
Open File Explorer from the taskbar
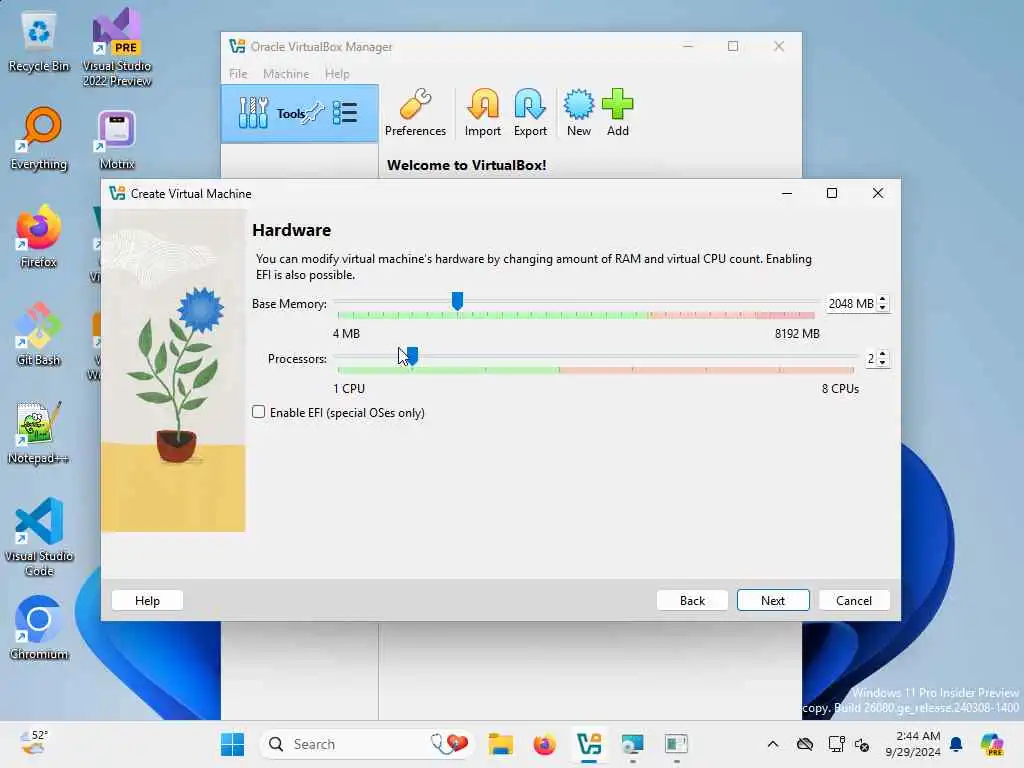[501, 744]
